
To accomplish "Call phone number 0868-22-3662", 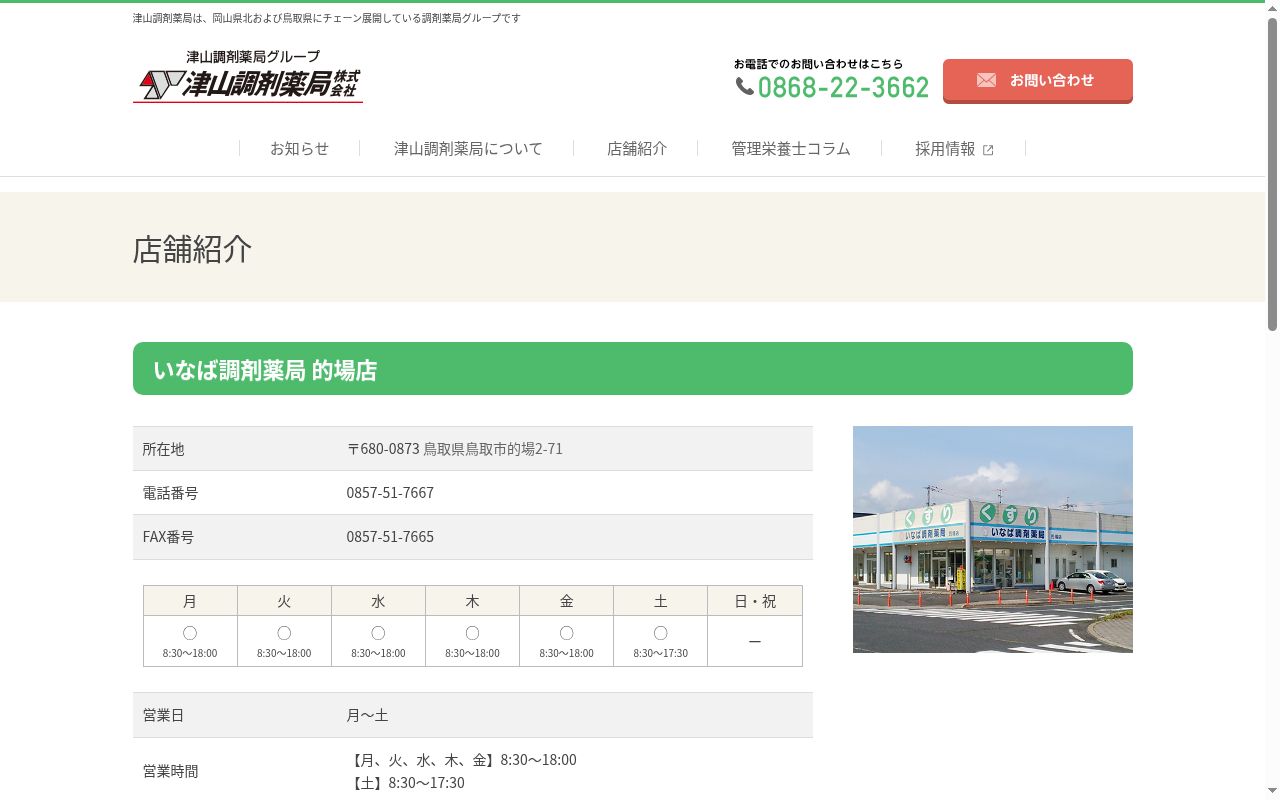I will click(x=843, y=88).
